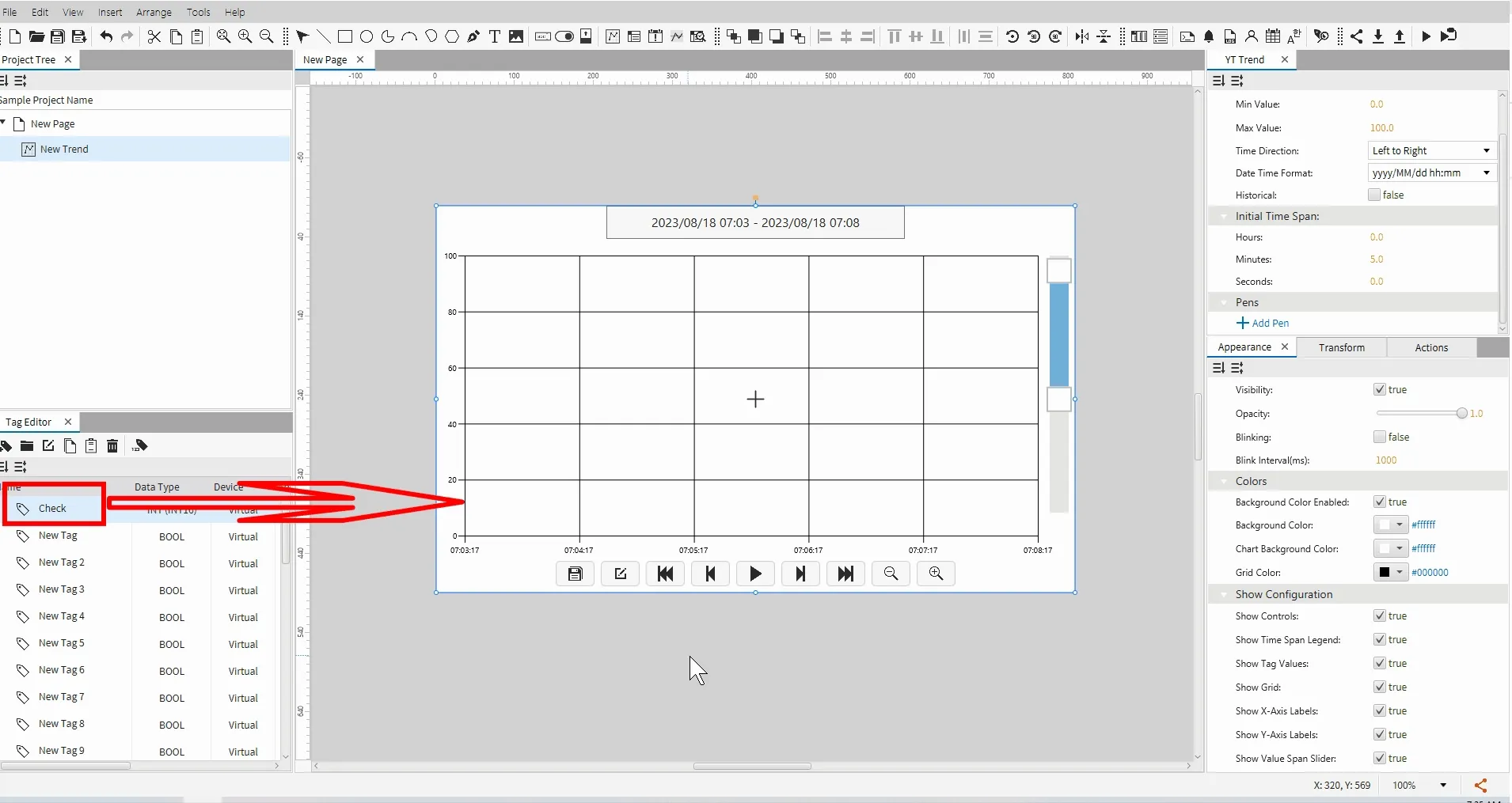Collapse the New Page tree node
The height and width of the screenshot is (803, 1512).
[x=4, y=123]
